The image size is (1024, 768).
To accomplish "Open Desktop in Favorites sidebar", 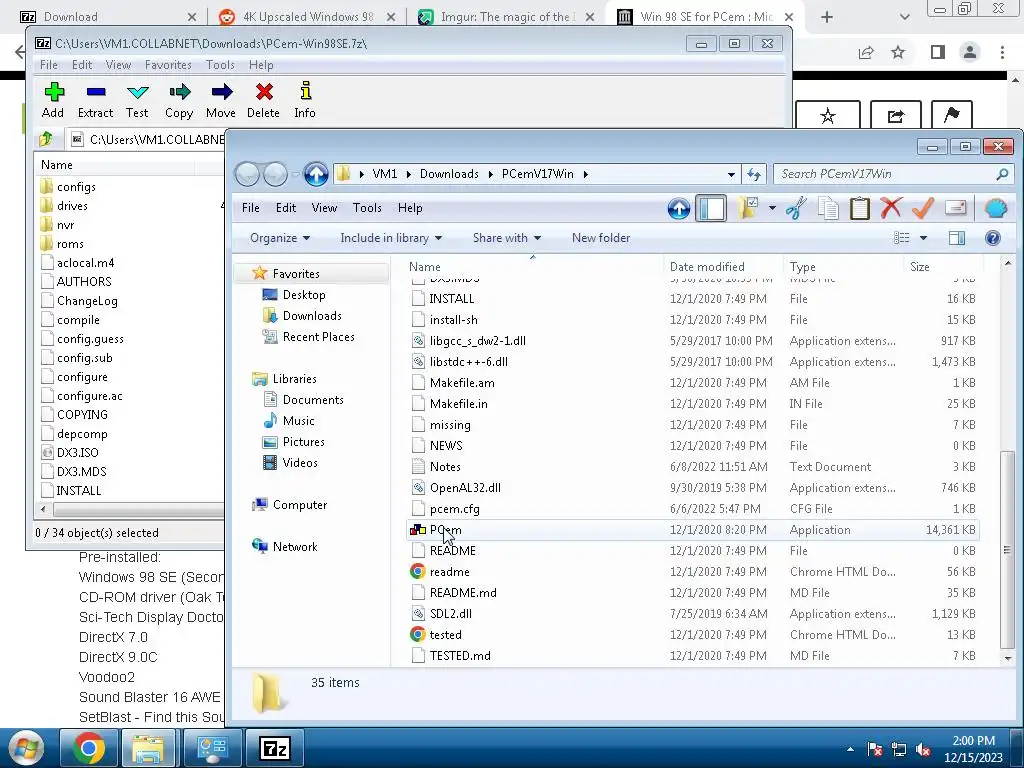I will point(304,295).
